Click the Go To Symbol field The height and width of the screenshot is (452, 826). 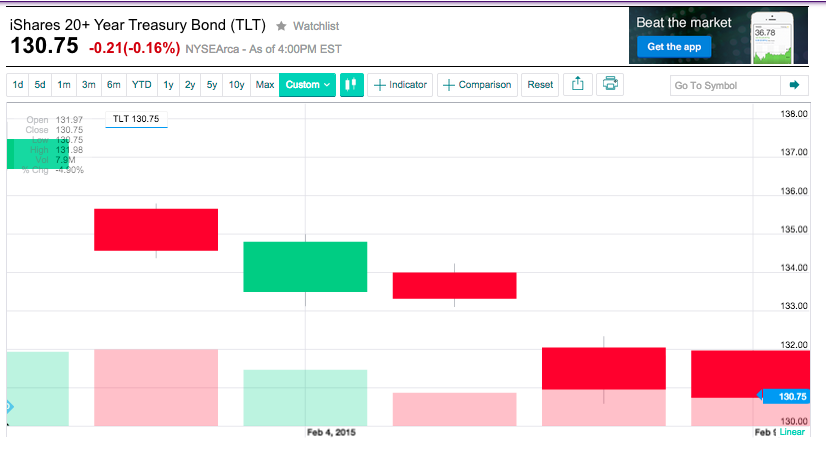tap(725, 85)
